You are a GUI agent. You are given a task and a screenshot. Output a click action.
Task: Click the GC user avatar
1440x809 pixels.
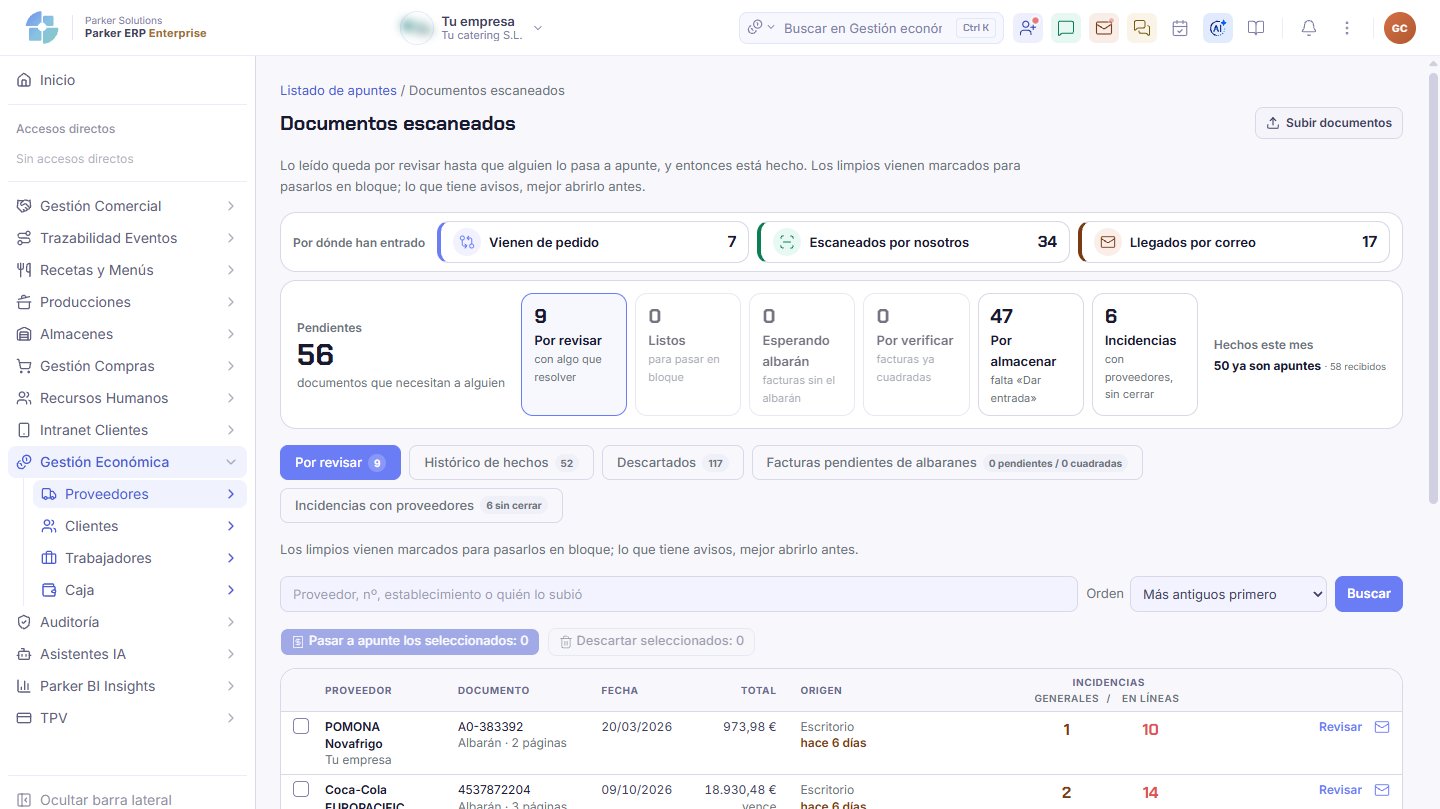pyautogui.click(x=1400, y=28)
